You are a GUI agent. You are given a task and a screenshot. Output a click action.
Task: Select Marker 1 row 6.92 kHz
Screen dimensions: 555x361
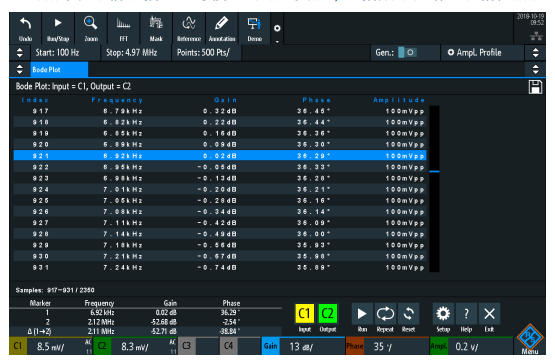145,313
